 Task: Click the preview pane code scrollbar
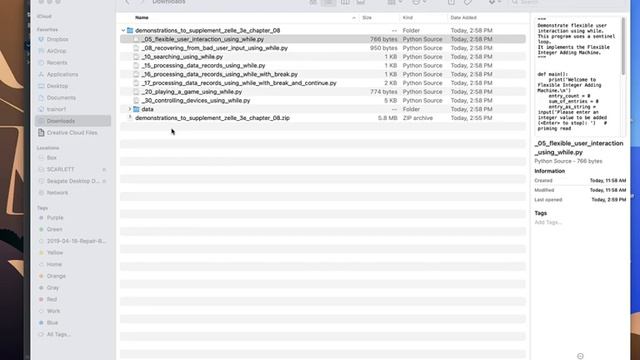click(x=623, y=47)
